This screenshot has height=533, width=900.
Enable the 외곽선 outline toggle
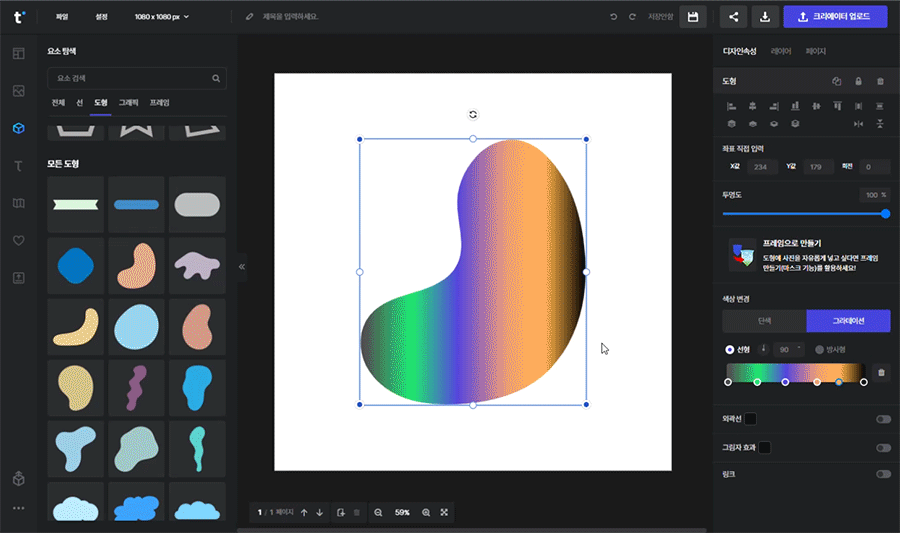pyautogui.click(x=883, y=419)
